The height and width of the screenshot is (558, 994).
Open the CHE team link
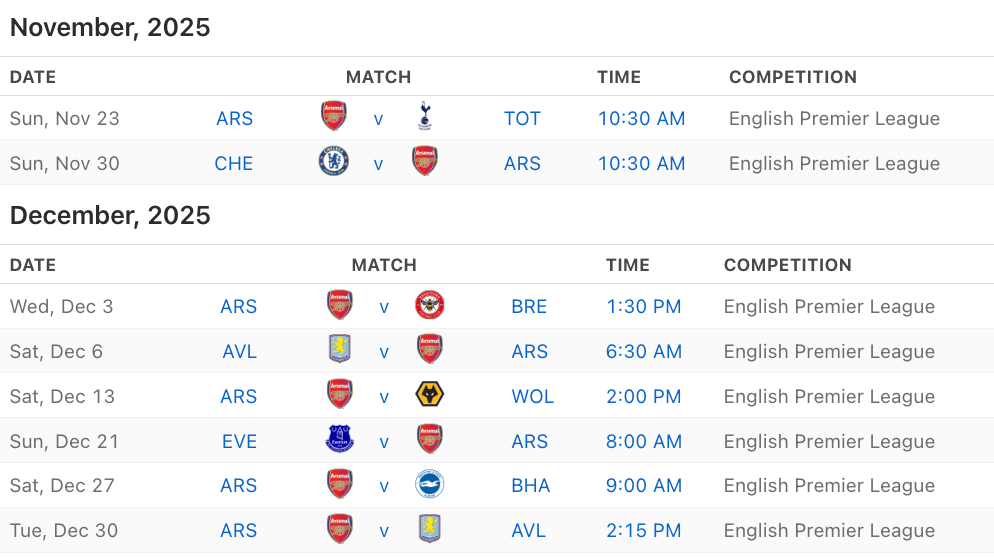(x=234, y=164)
